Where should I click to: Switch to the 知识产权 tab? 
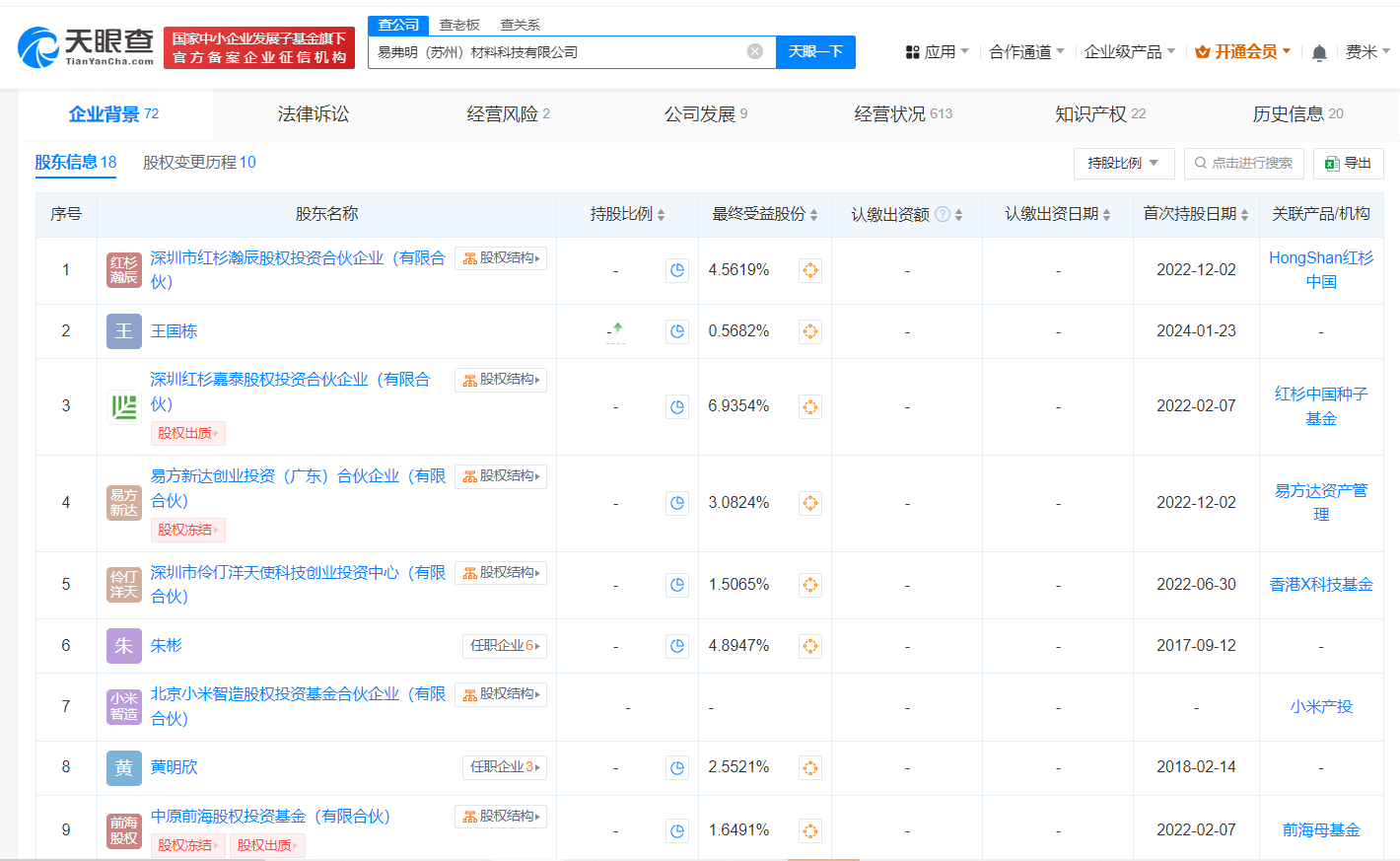[1090, 113]
